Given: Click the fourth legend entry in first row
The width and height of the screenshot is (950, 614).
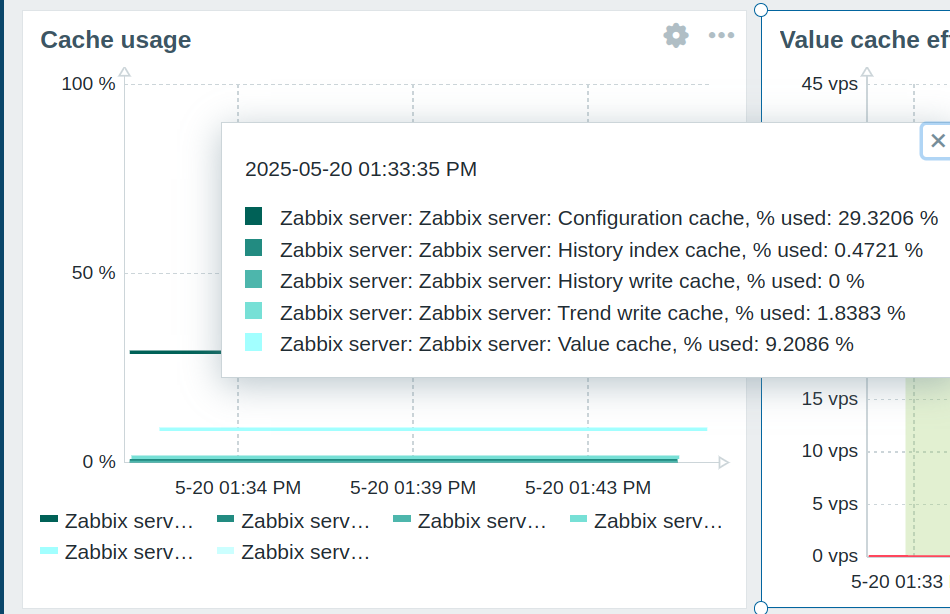Looking at the screenshot, I should pyautogui.click(x=646, y=521).
